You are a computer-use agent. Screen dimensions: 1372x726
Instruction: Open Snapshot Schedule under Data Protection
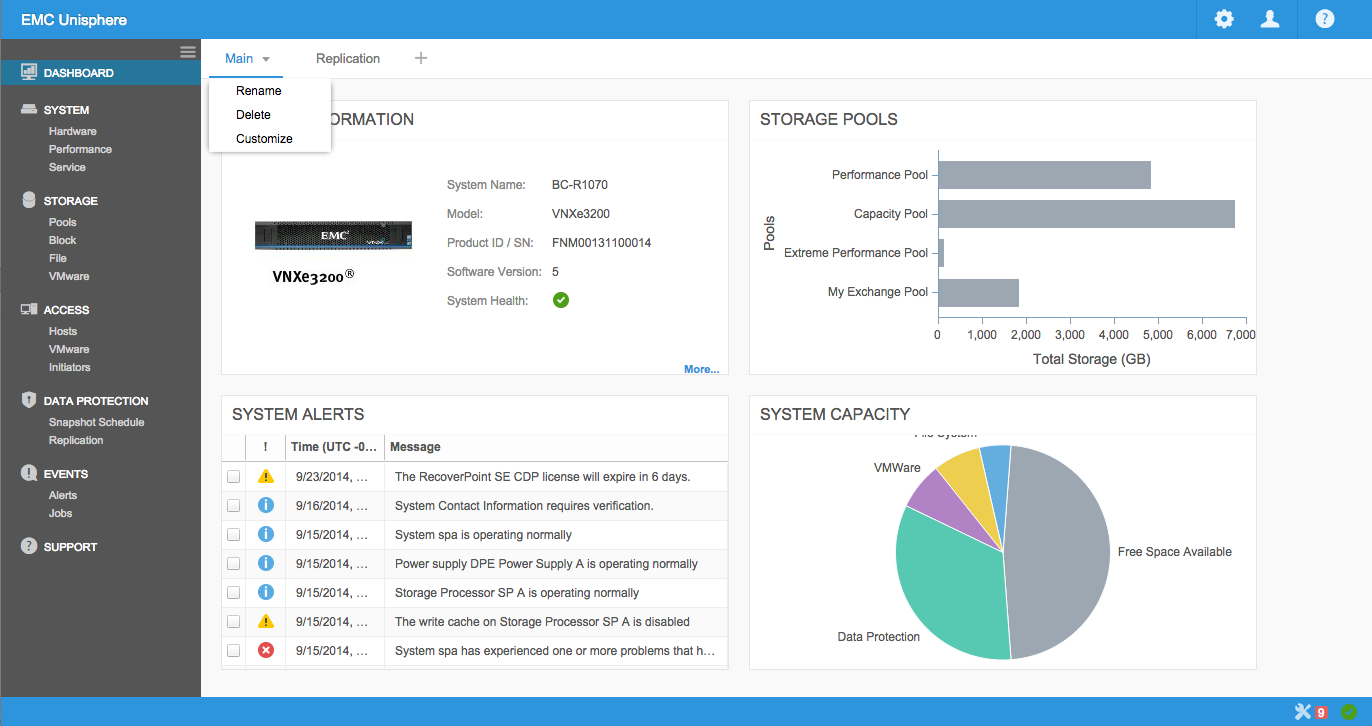pyautogui.click(x=97, y=422)
